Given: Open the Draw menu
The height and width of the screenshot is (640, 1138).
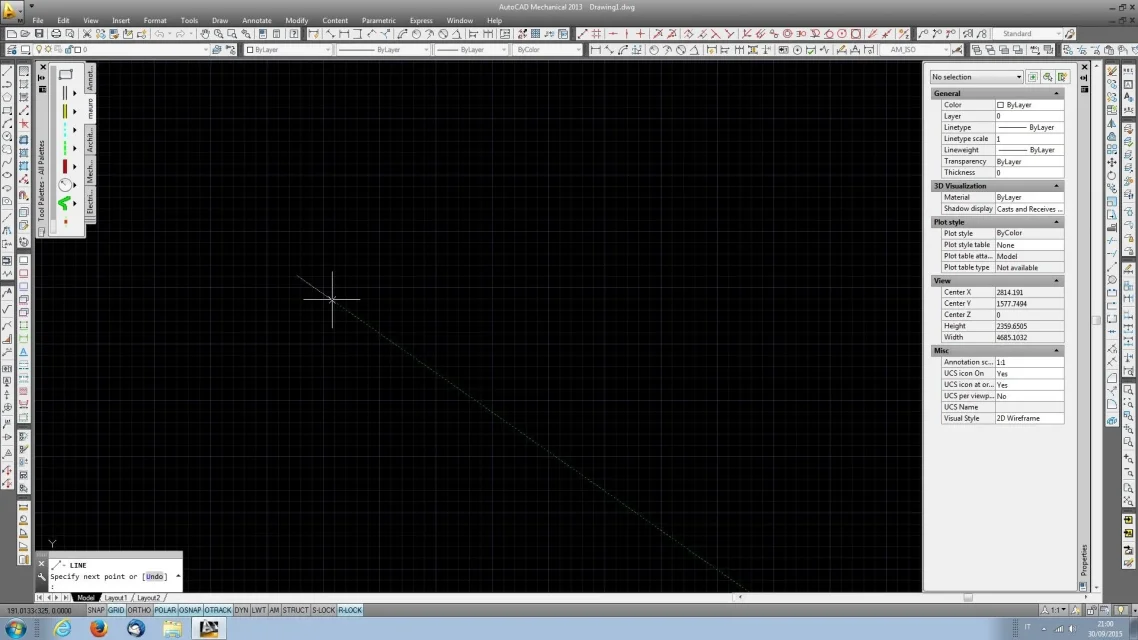Looking at the screenshot, I should pos(220,20).
